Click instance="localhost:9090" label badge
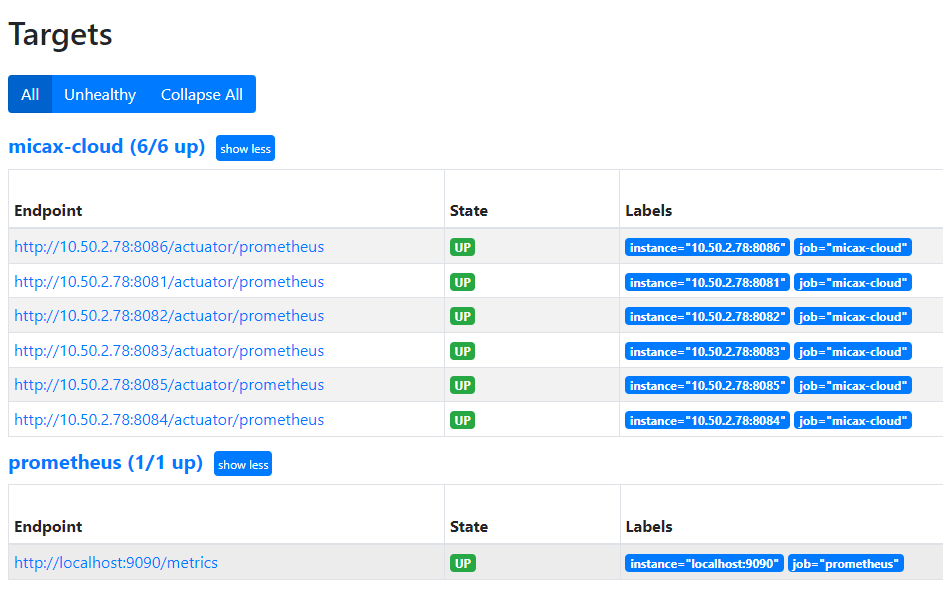 click(x=704, y=564)
